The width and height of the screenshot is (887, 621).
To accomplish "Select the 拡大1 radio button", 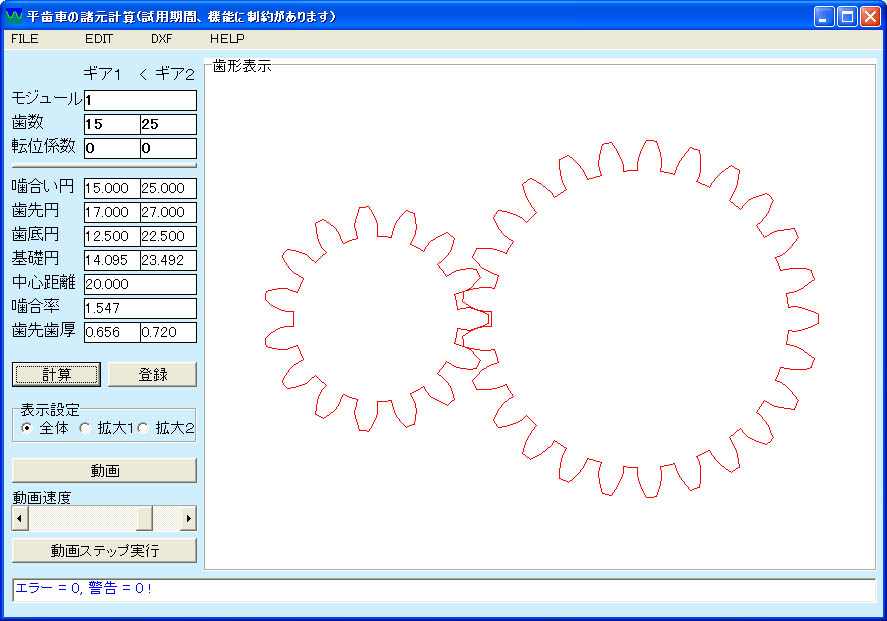I will (x=85, y=428).
